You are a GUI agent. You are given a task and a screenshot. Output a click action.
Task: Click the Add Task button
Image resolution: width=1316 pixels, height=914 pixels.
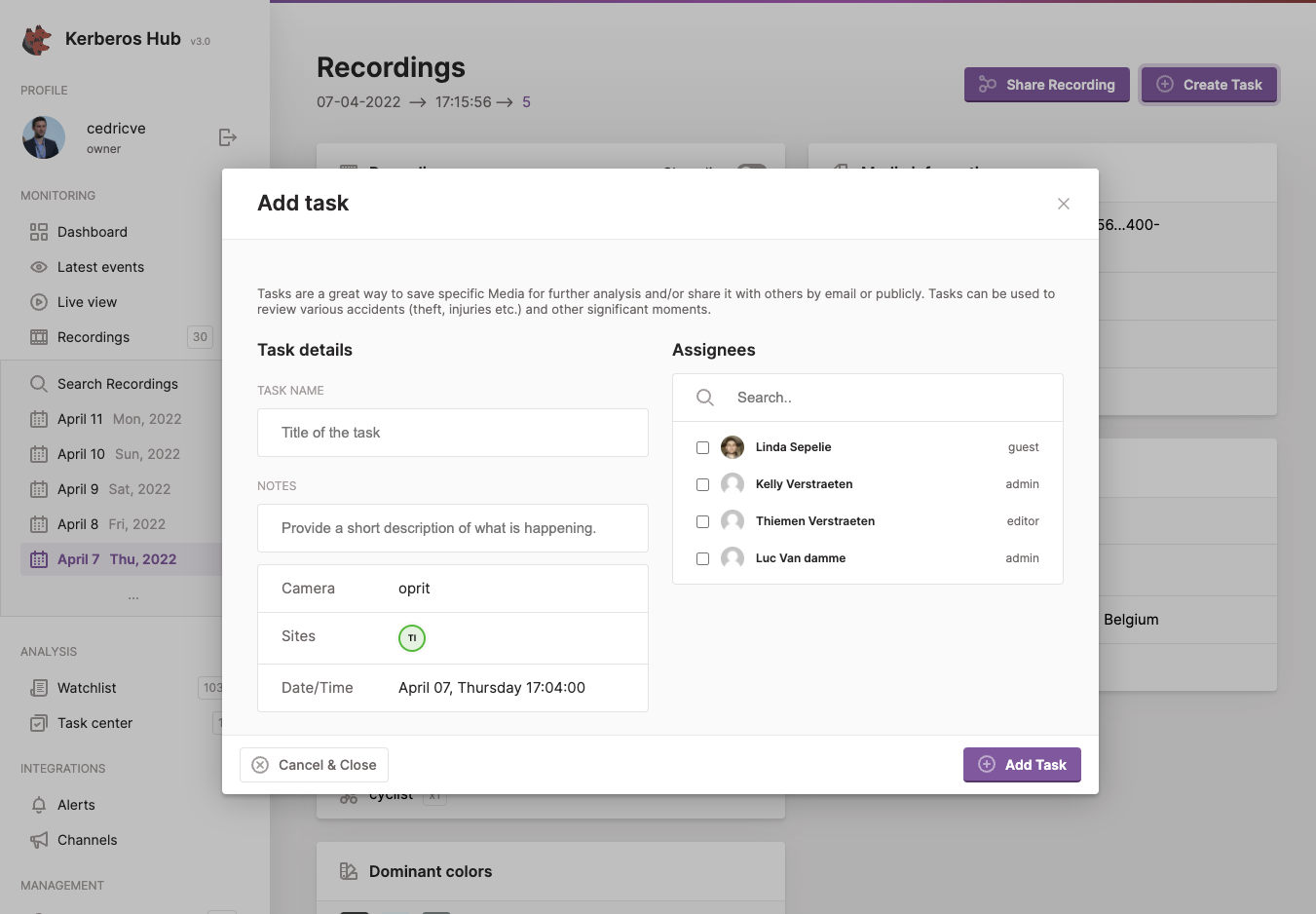click(x=1022, y=765)
